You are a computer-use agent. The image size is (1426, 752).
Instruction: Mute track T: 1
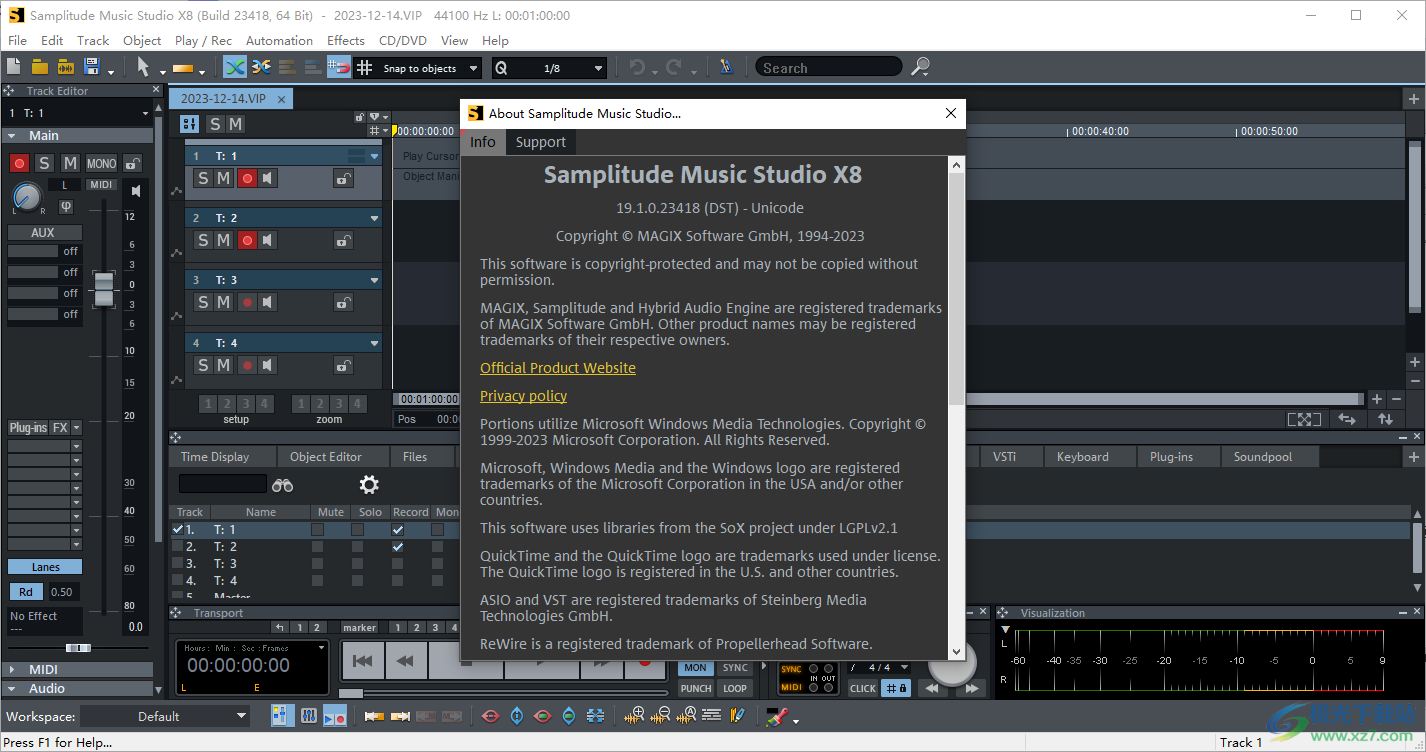pos(224,178)
